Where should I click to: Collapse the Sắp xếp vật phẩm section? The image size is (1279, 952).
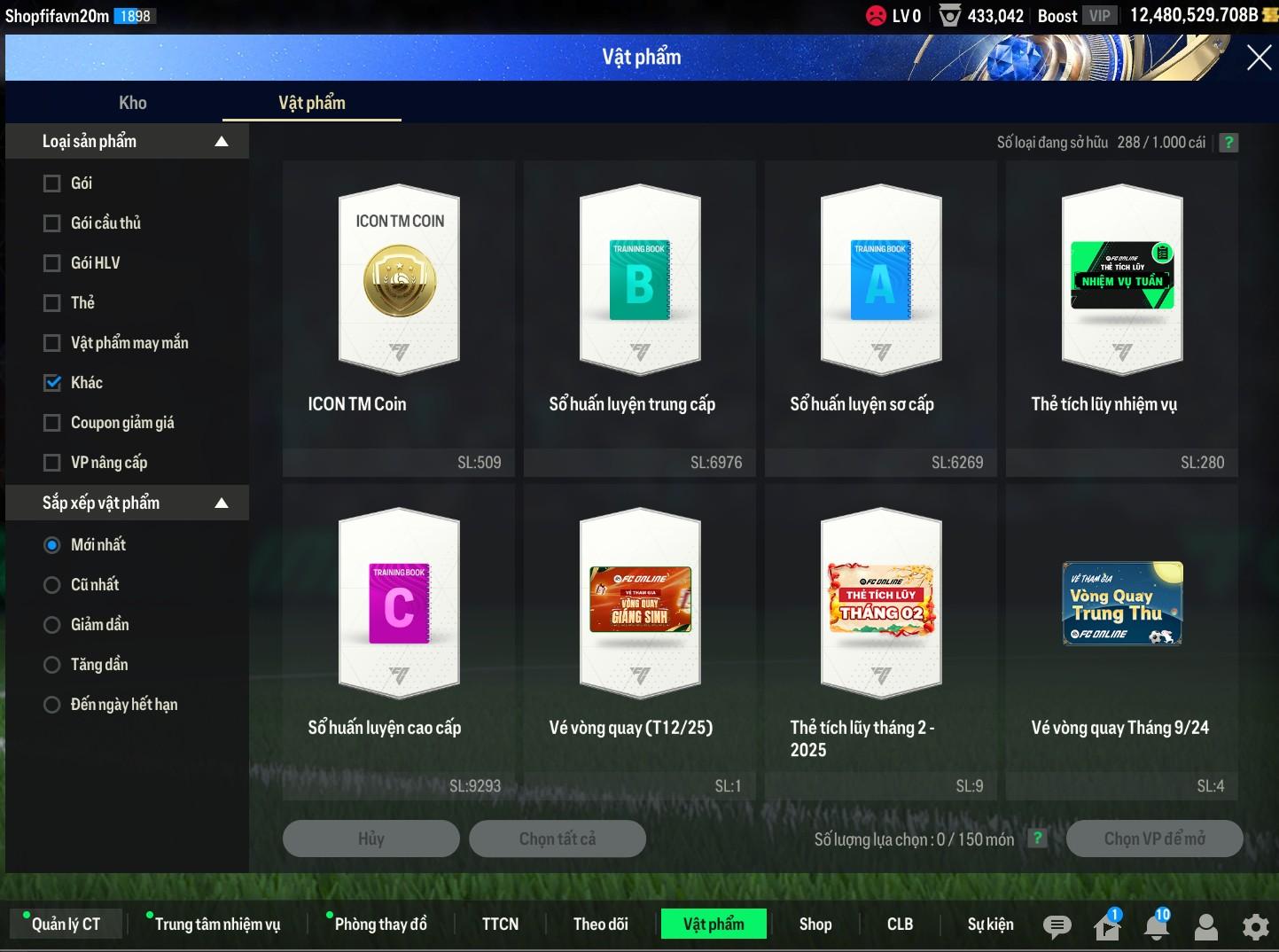[222, 503]
